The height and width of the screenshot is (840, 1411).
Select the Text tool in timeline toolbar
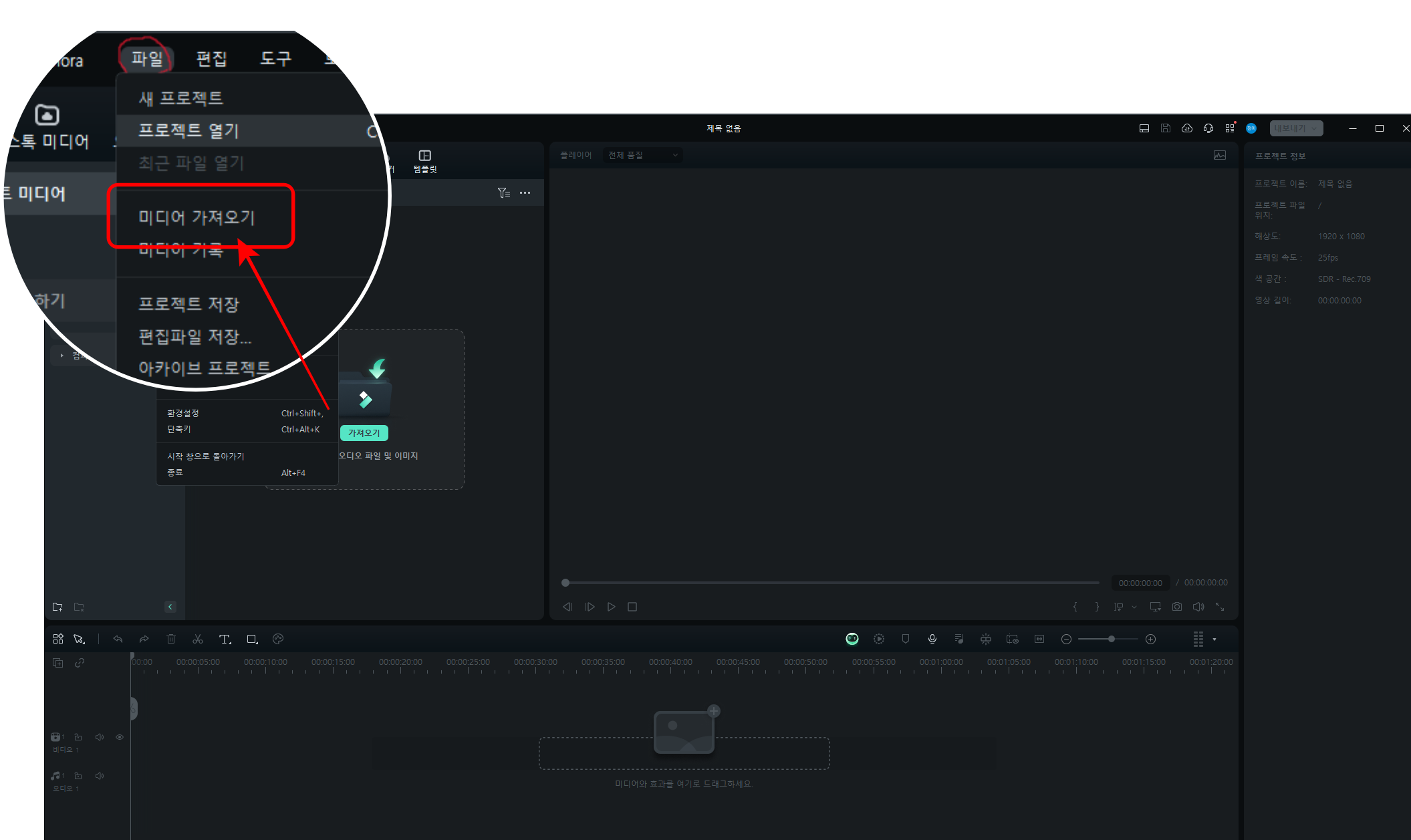(x=225, y=640)
